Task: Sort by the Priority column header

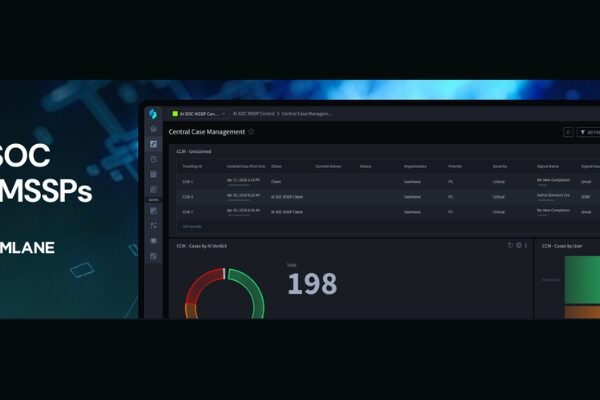Action: tap(455, 166)
